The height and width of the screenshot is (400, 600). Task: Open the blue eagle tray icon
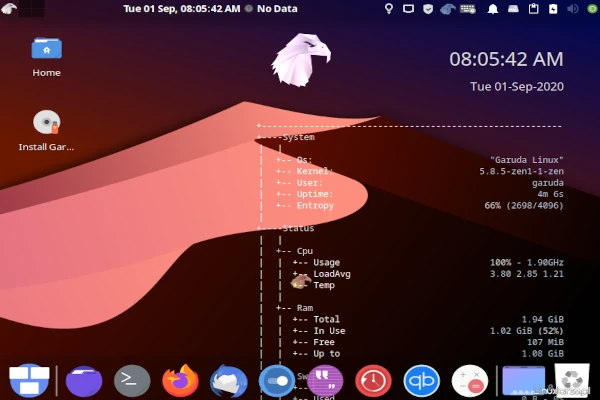[447, 8]
